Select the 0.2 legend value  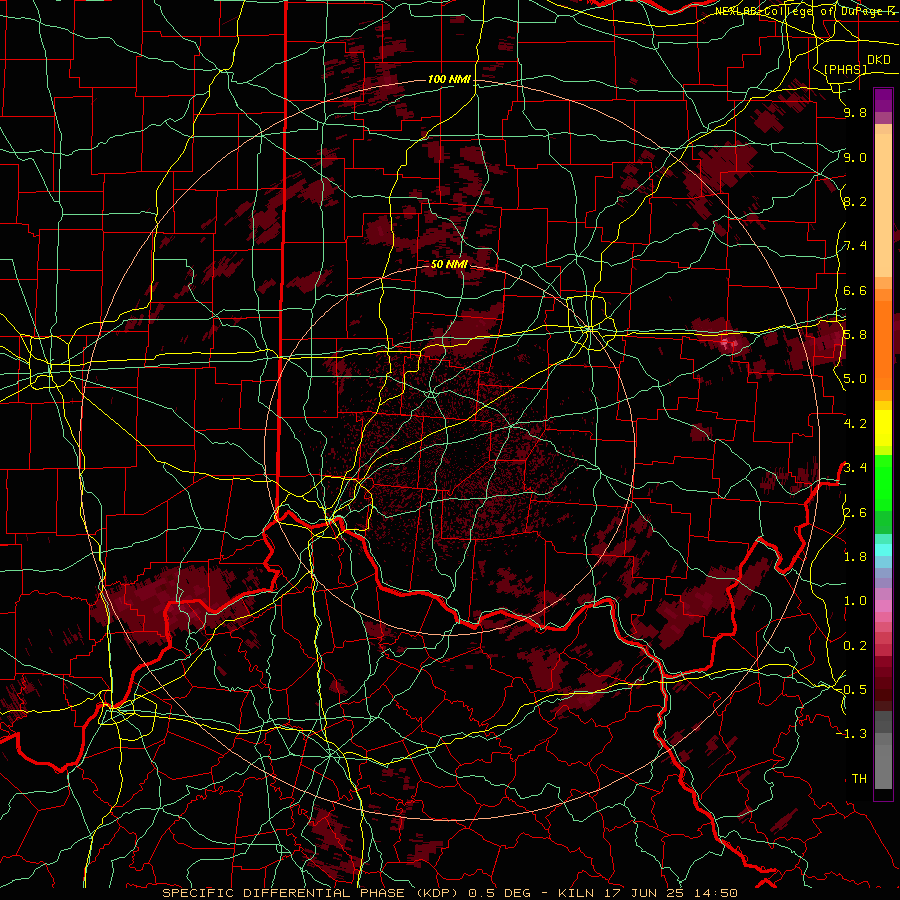(855, 646)
